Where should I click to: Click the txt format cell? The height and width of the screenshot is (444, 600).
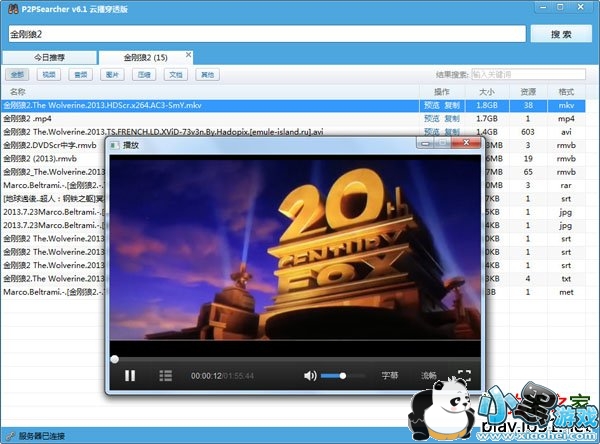point(566,279)
